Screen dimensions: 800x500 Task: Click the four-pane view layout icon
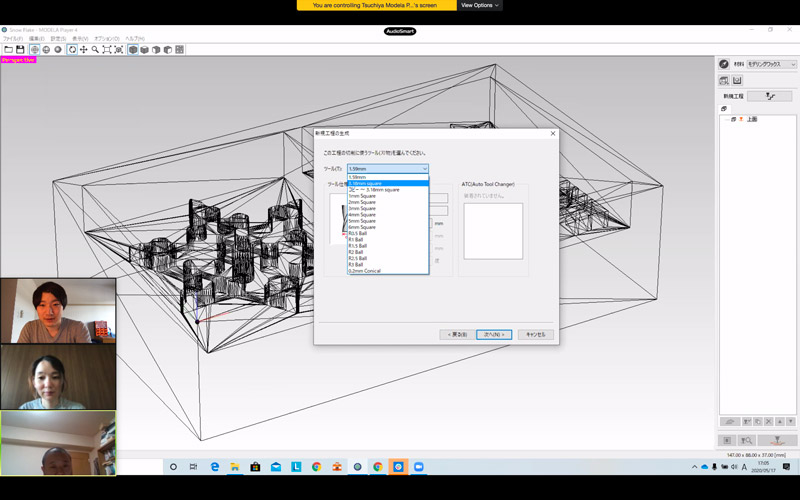180,49
